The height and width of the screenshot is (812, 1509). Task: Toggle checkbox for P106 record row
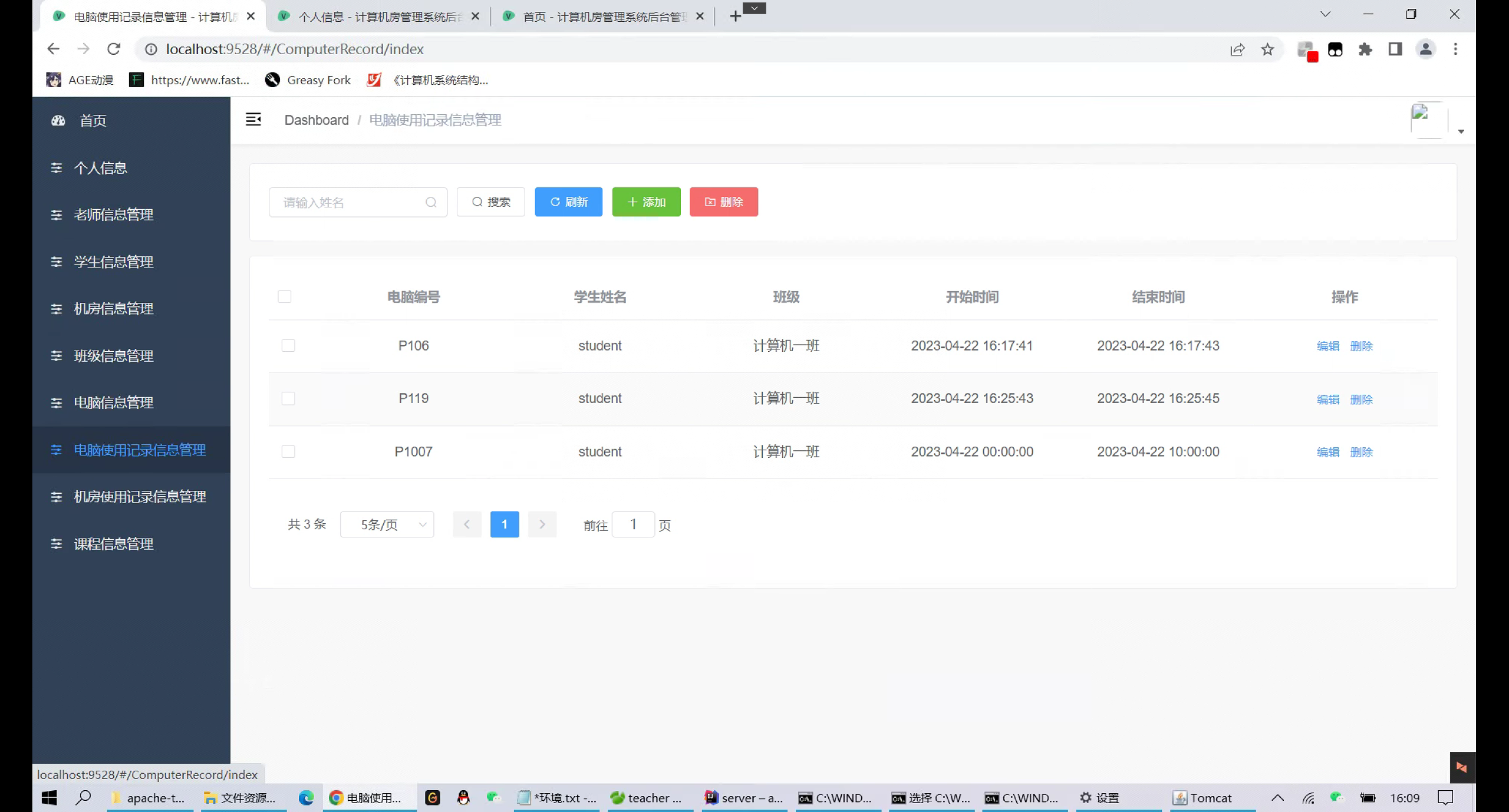tap(288, 345)
